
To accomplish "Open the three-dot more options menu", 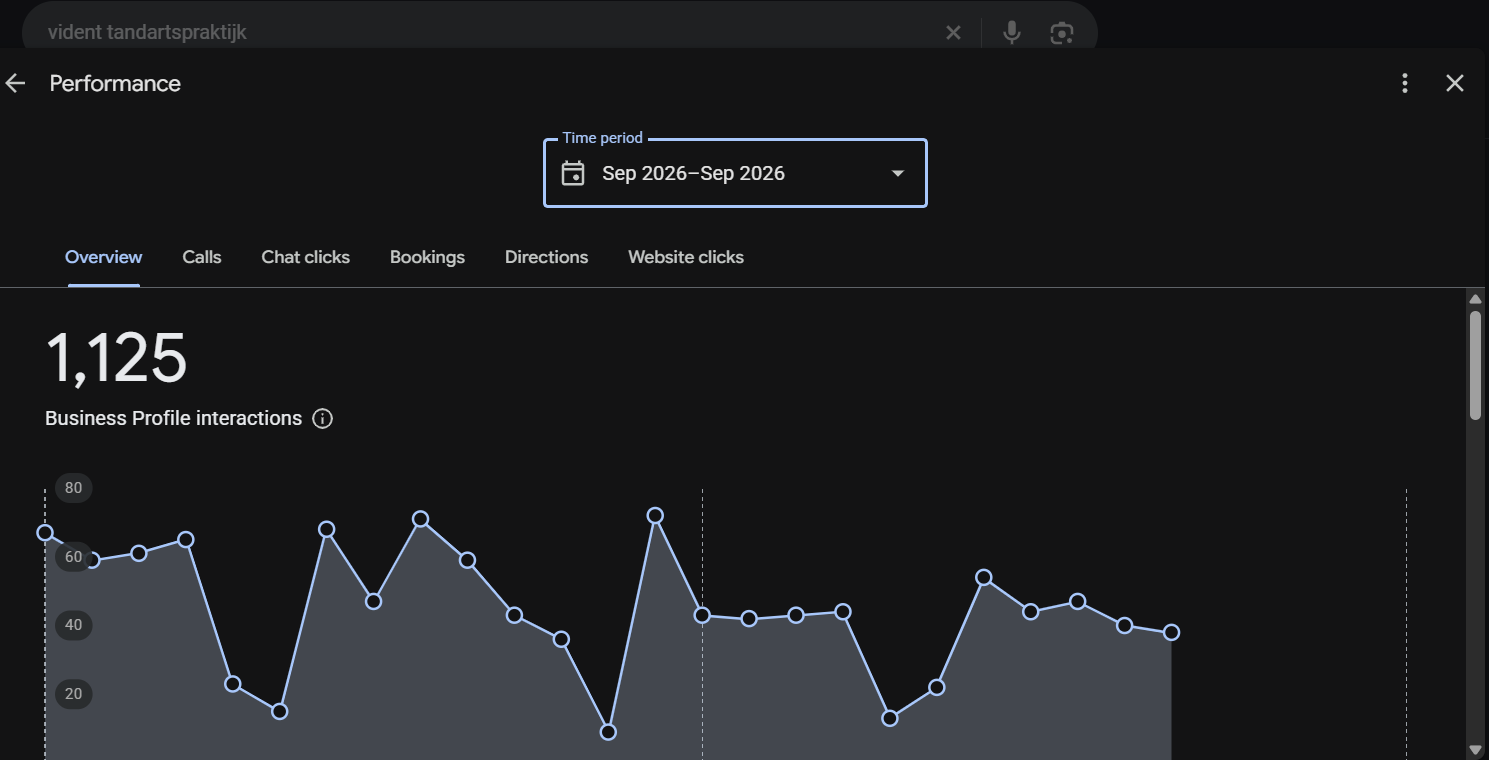I will coord(1405,83).
